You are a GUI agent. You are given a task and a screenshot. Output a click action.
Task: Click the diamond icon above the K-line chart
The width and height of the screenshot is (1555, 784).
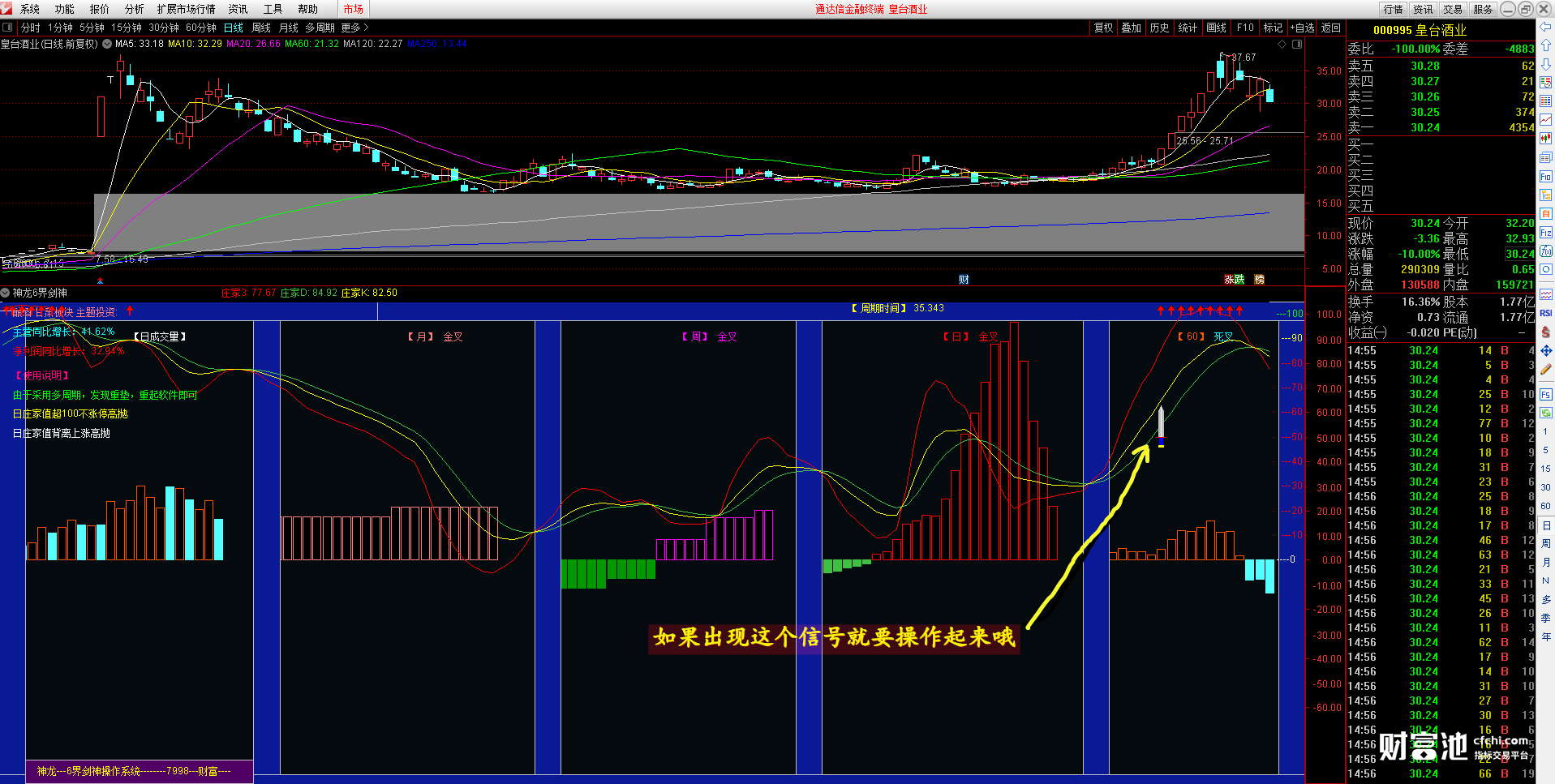[1282, 44]
